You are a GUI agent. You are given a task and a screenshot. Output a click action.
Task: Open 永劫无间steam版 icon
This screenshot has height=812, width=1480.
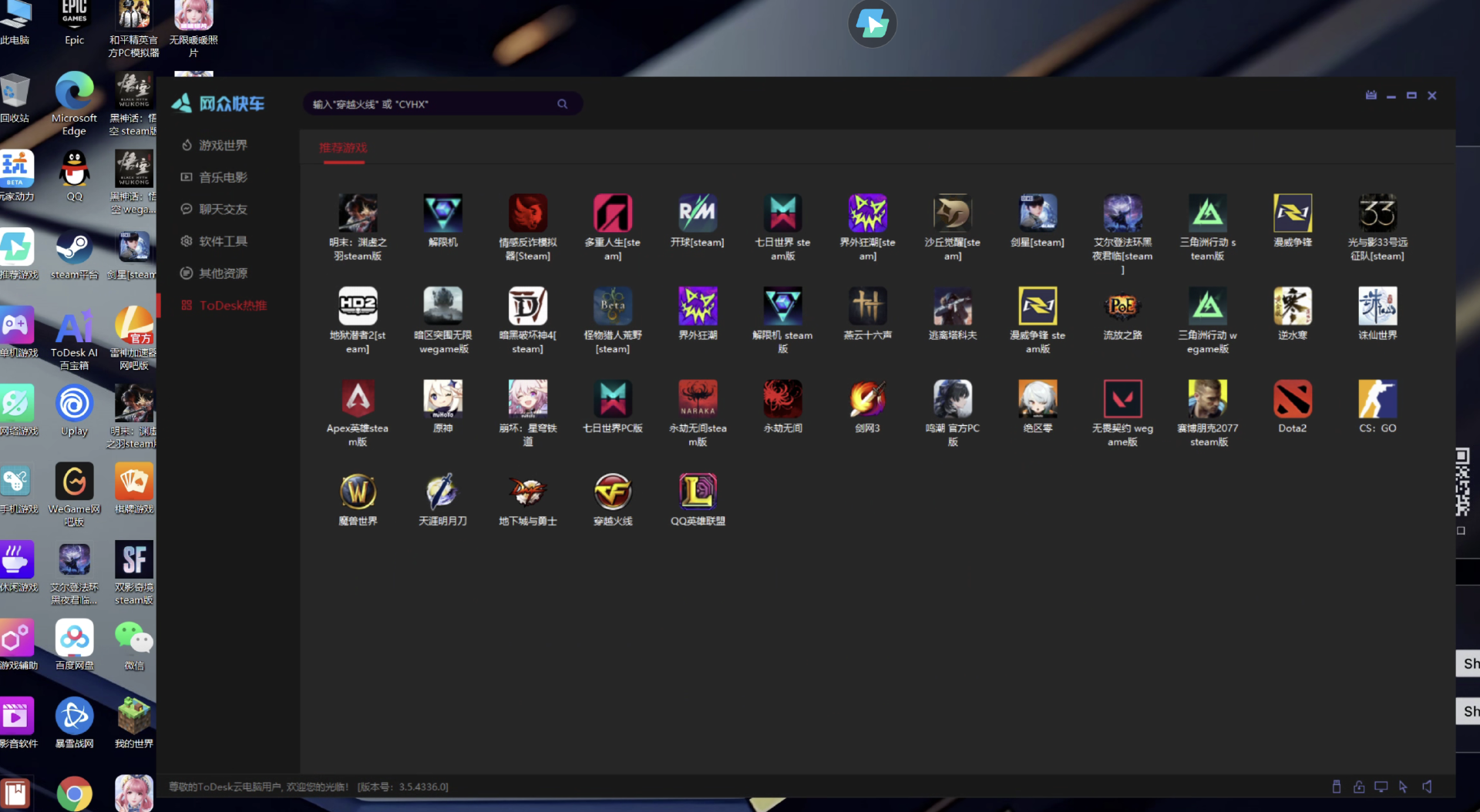tap(697, 400)
